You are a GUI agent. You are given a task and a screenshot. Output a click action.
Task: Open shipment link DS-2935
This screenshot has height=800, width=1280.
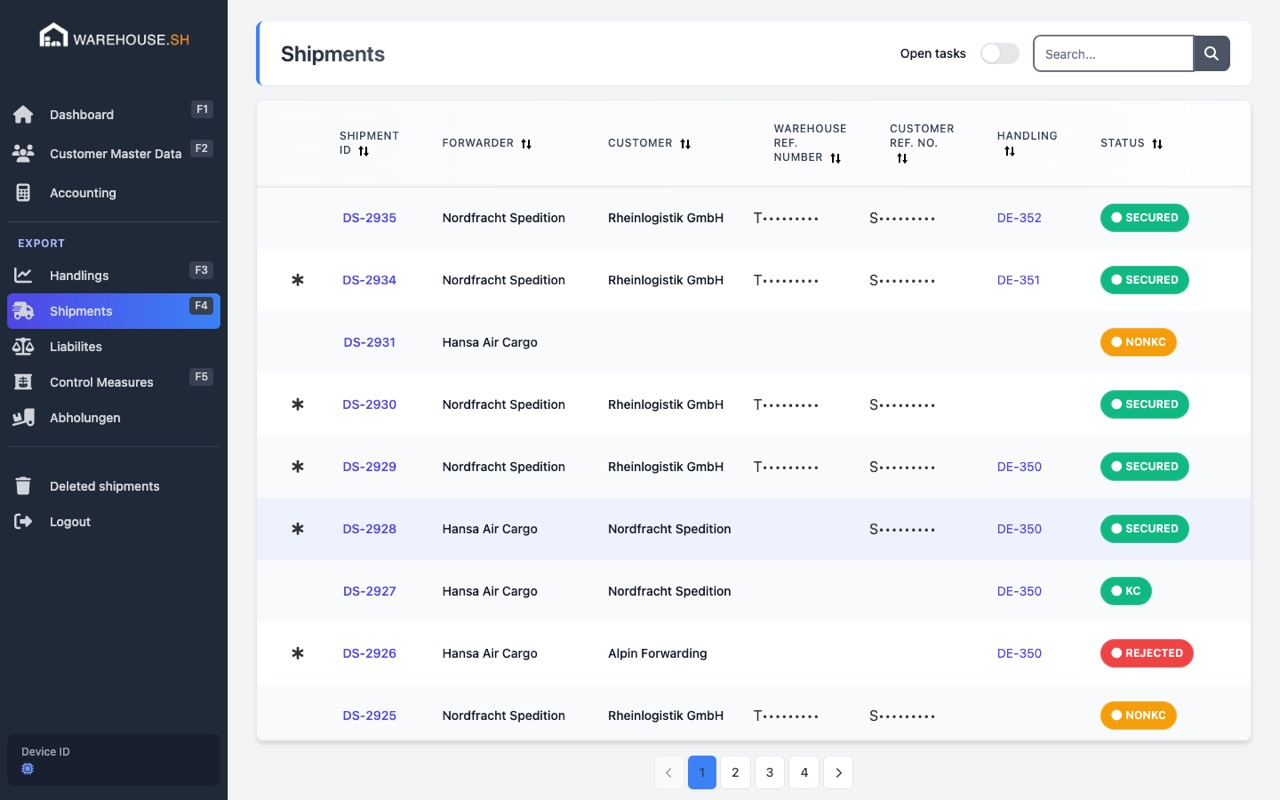369,218
